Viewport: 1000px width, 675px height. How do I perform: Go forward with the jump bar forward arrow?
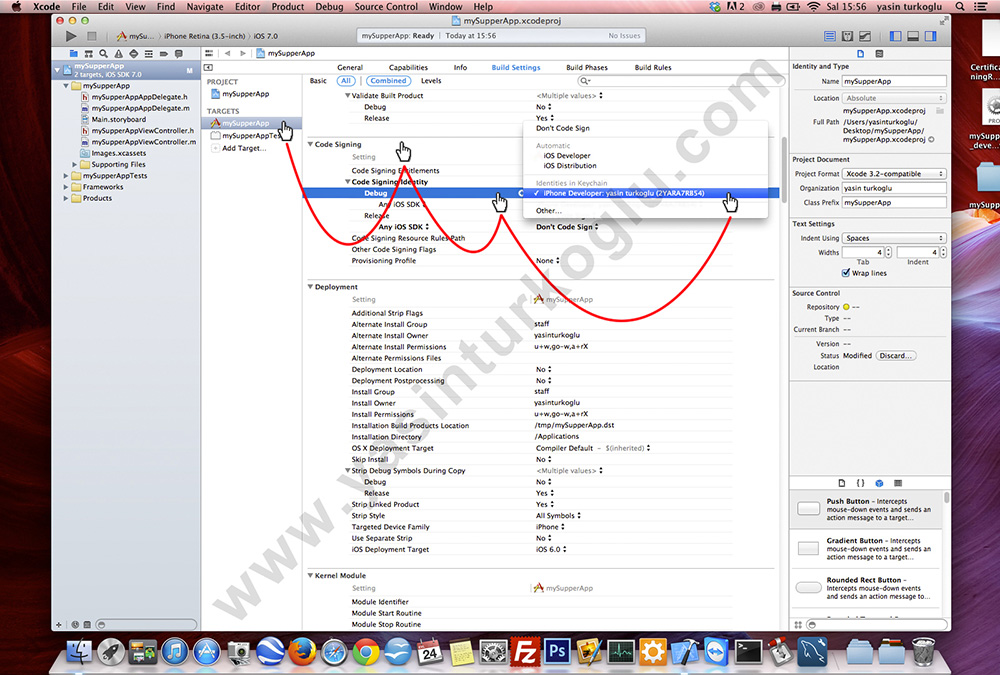(x=243, y=54)
